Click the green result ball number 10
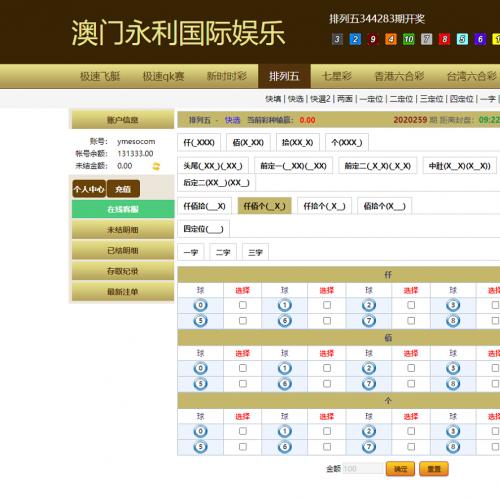Image resolution: width=500 pixels, height=500 pixels. pyautogui.click(x=408, y=39)
